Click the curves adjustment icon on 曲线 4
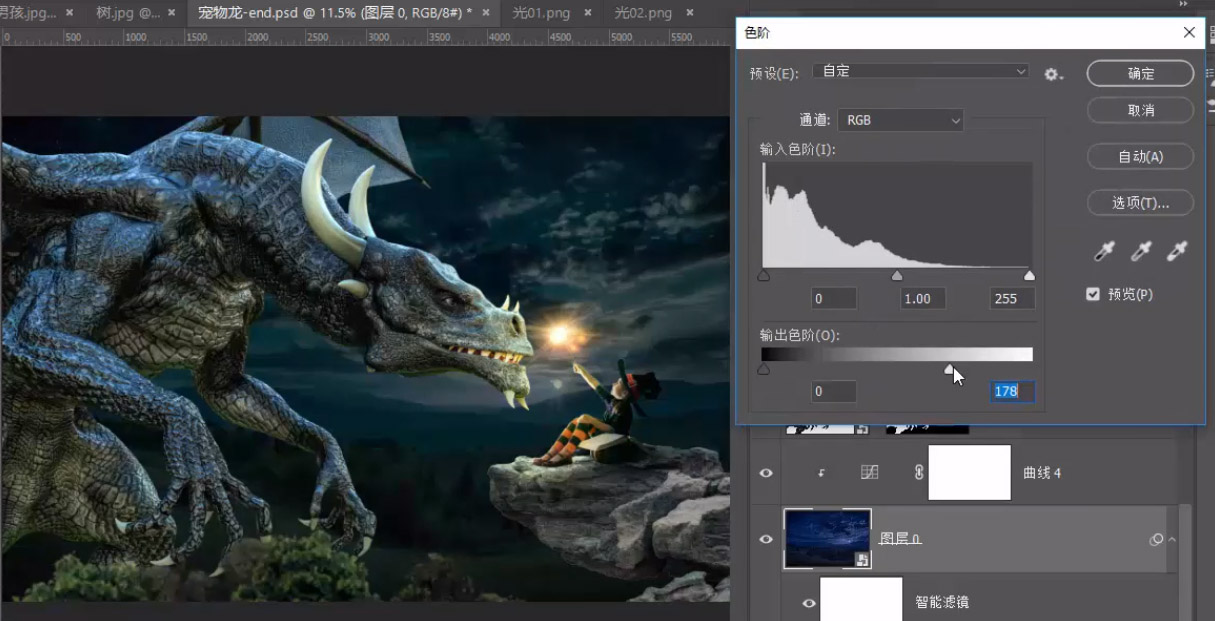This screenshot has width=1215, height=621. pyautogui.click(x=869, y=472)
